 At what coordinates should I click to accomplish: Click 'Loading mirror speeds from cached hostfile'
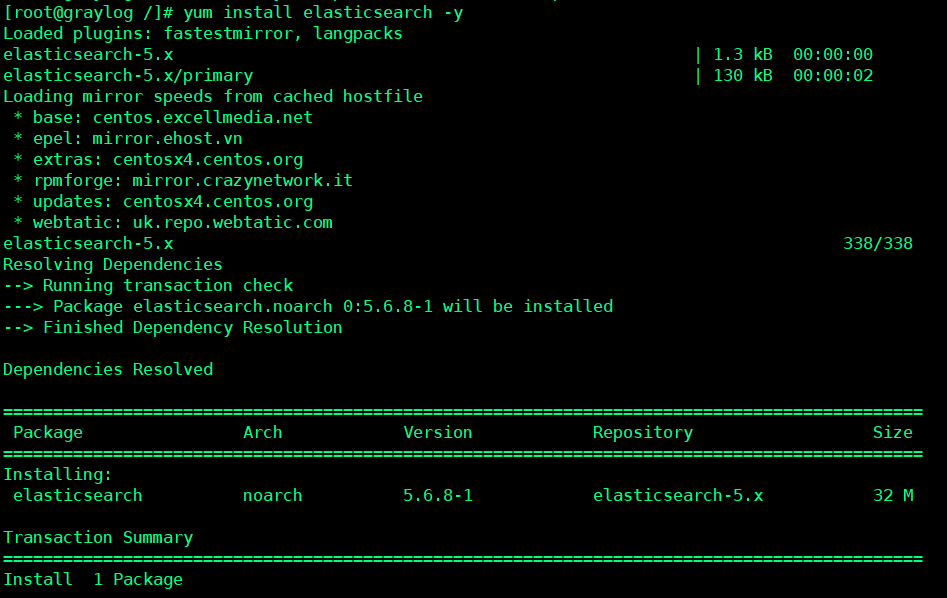[213, 97]
